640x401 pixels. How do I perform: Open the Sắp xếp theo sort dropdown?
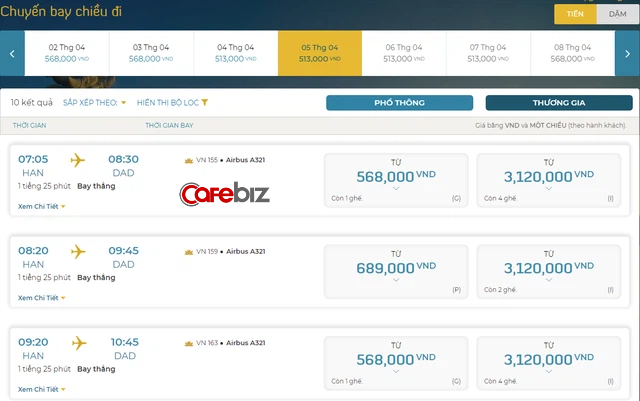(x=95, y=103)
